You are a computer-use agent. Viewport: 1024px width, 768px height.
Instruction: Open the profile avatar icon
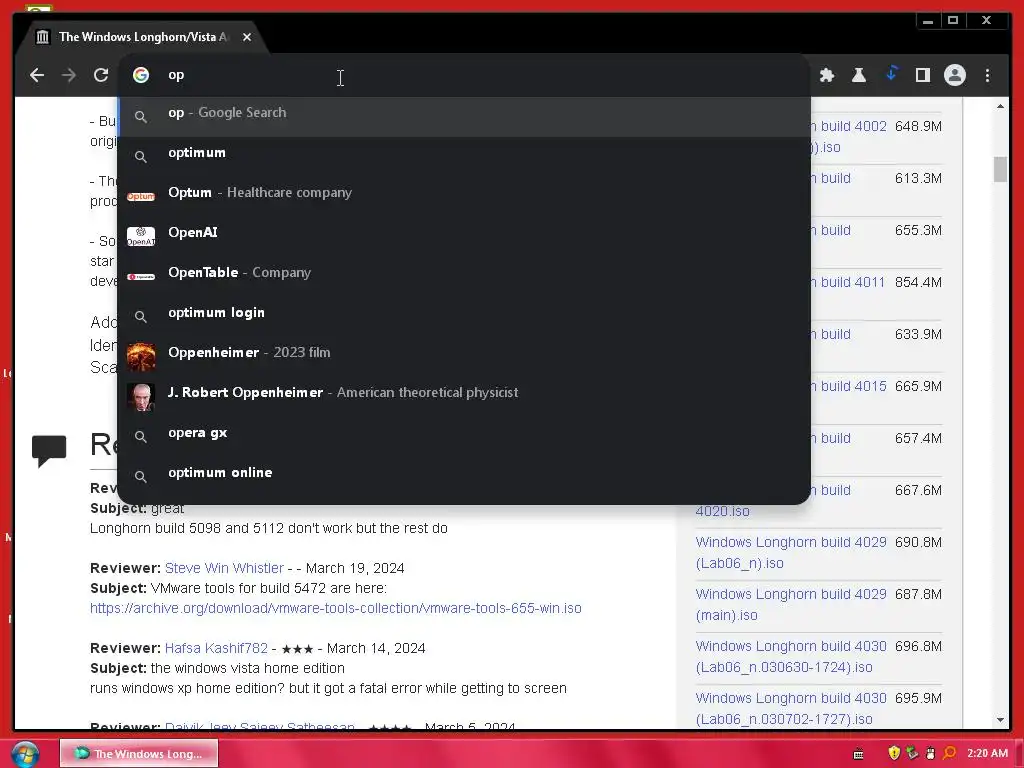(955, 75)
